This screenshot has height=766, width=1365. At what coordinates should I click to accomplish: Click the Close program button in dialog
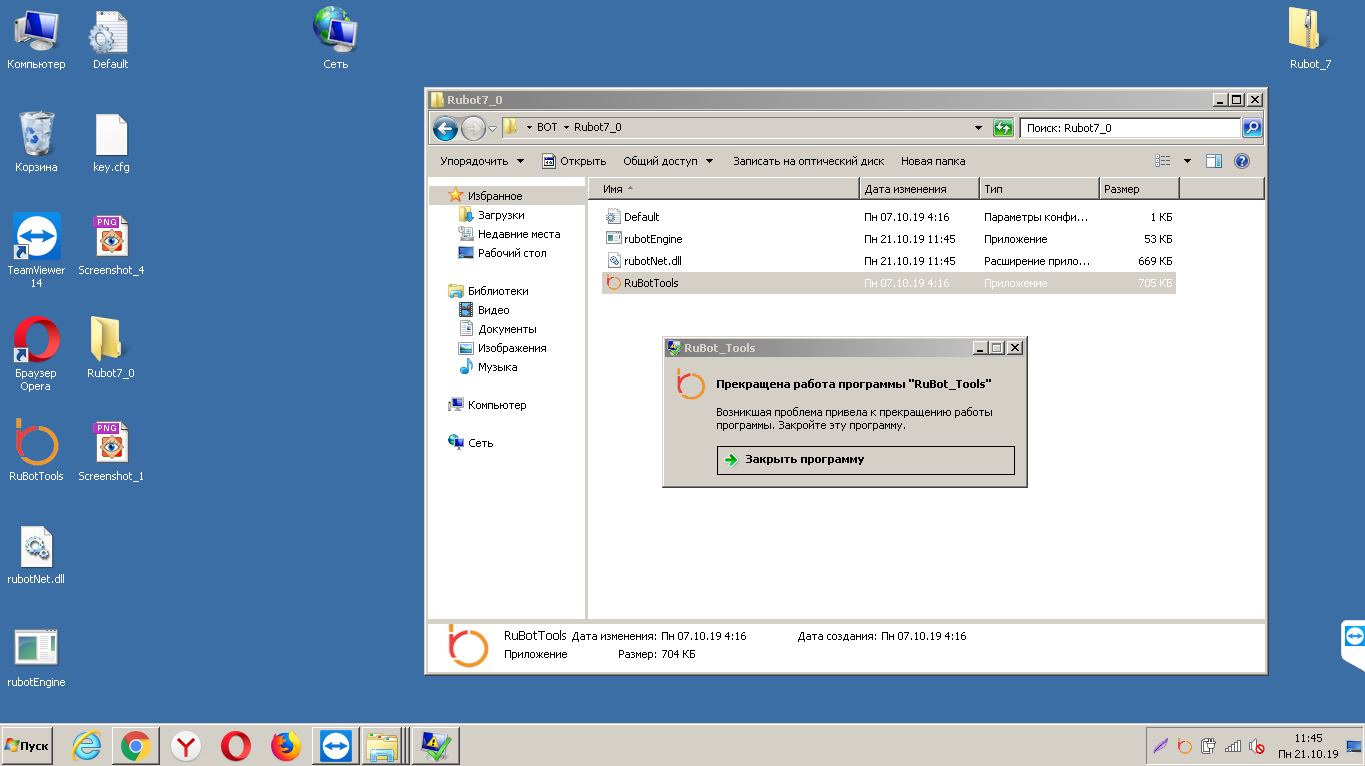(865, 460)
